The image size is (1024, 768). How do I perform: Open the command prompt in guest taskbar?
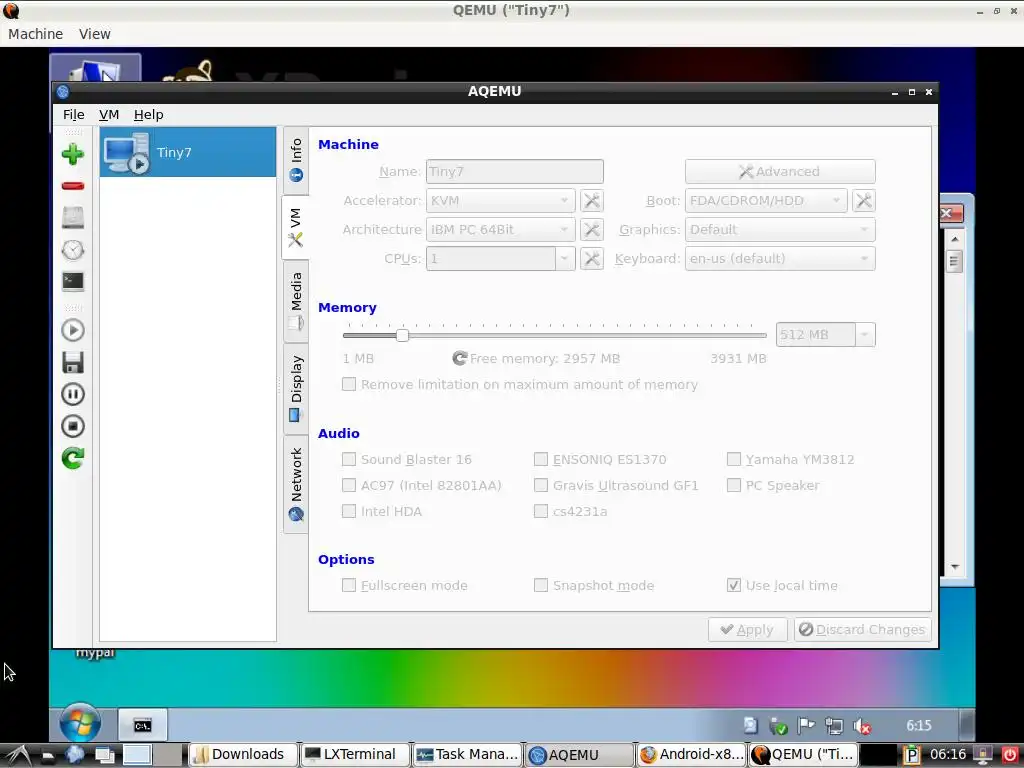[x=142, y=726]
